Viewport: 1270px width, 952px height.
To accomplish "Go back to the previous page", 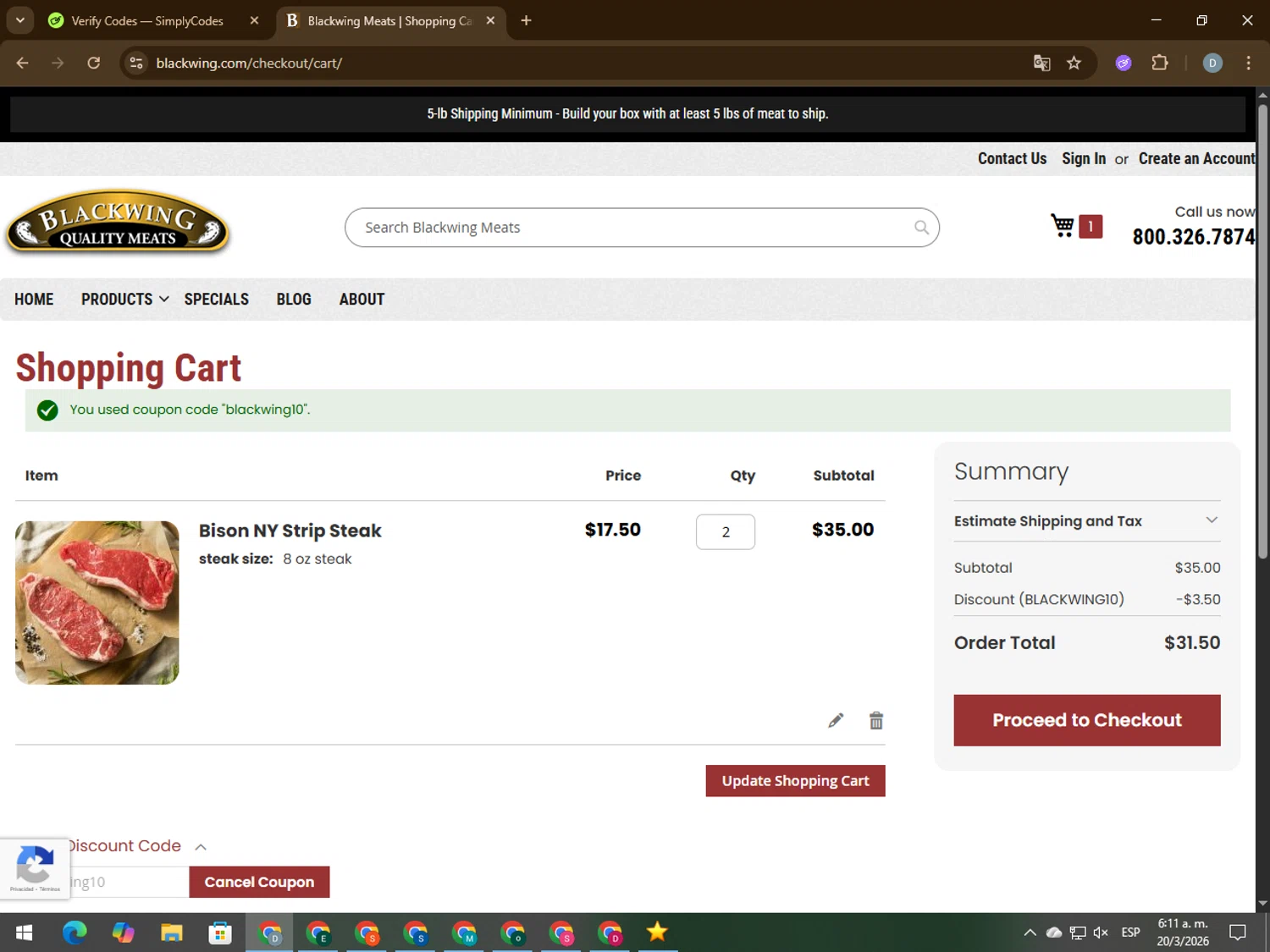I will coord(23,63).
